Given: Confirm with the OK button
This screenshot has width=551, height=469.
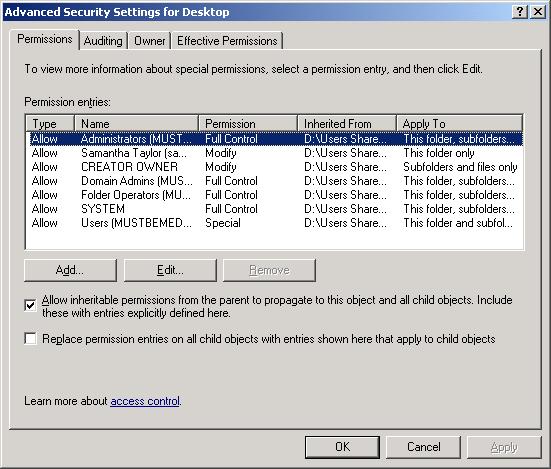Looking at the screenshot, I should click(342, 447).
